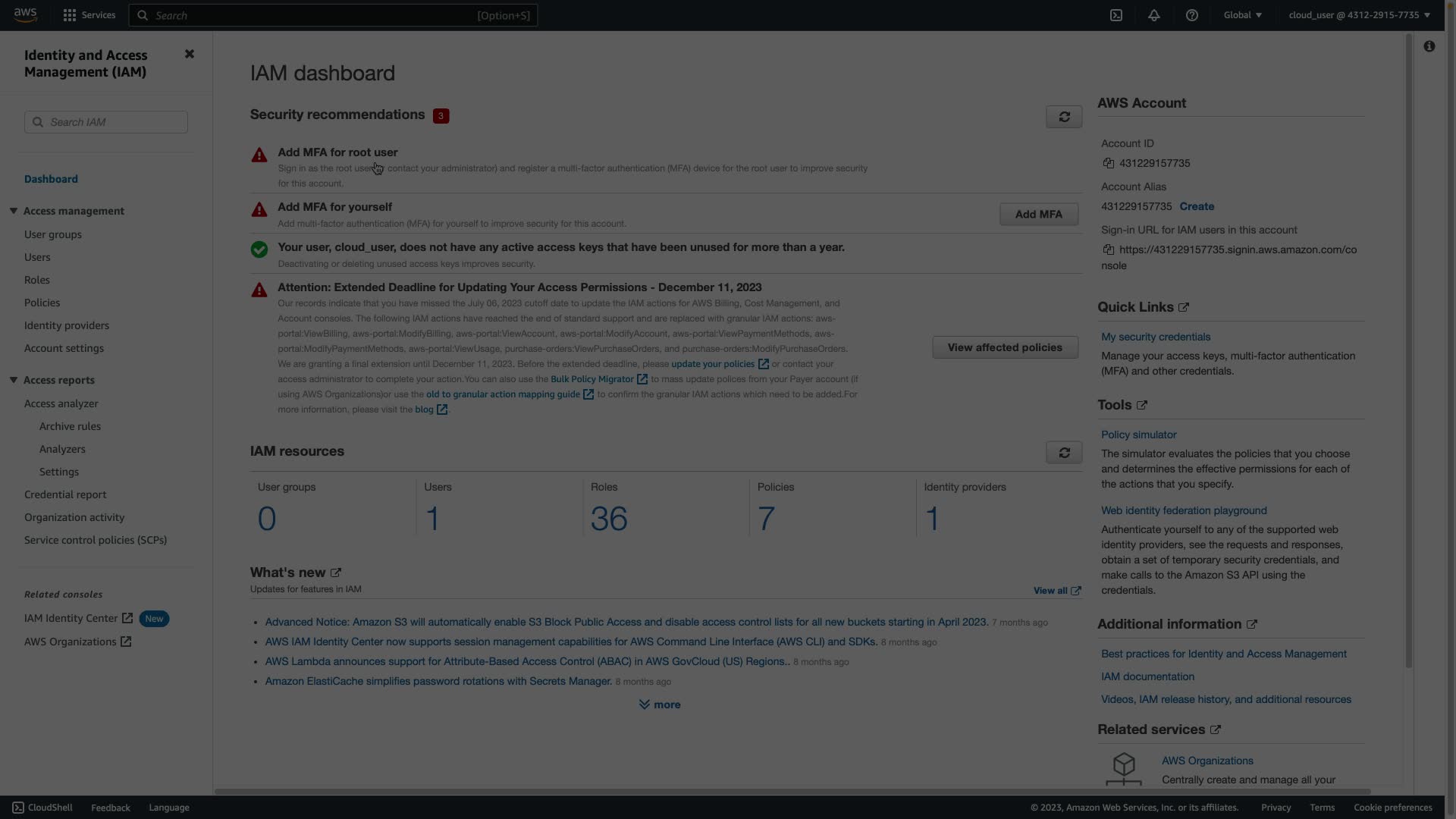The height and width of the screenshot is (819, 1456).
Task: Collapse the Access management section
Action: point(14,211)
